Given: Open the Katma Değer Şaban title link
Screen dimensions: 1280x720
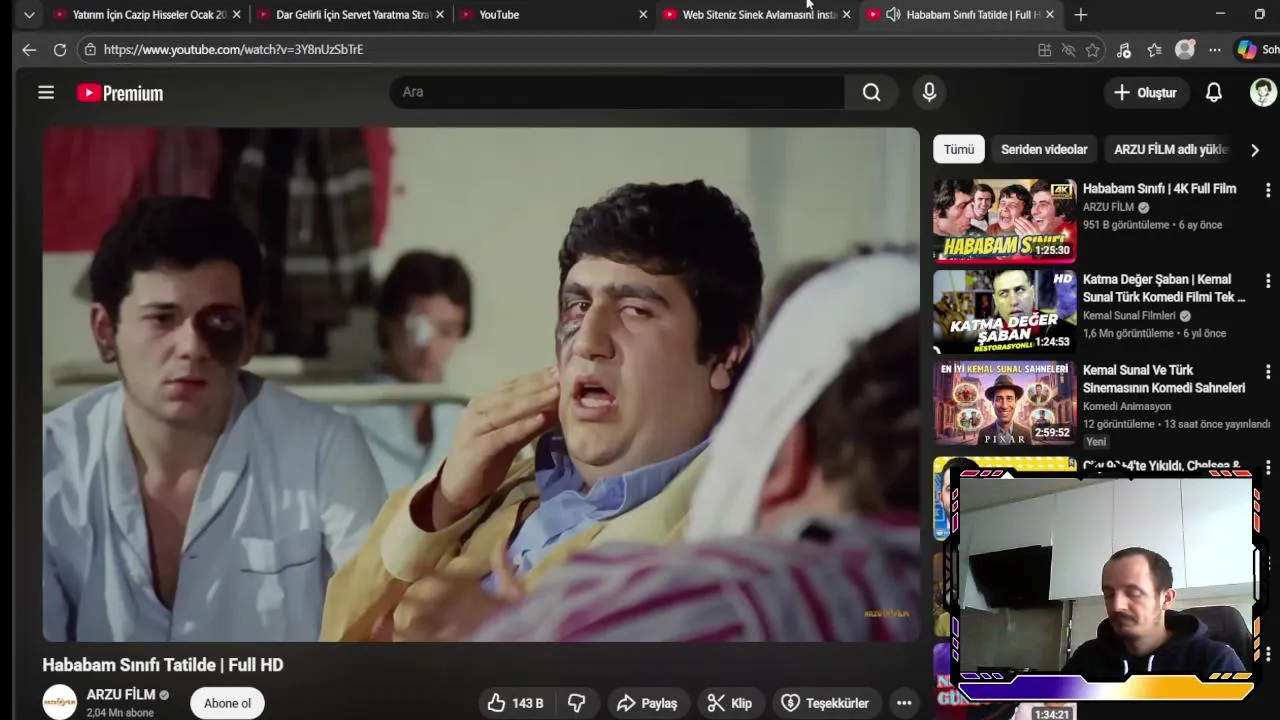Looking at the screenshot, I should click(1164, 288).
